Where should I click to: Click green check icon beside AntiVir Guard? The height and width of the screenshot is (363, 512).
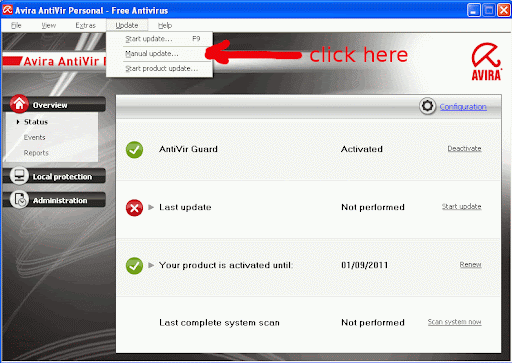click(134, 150)
